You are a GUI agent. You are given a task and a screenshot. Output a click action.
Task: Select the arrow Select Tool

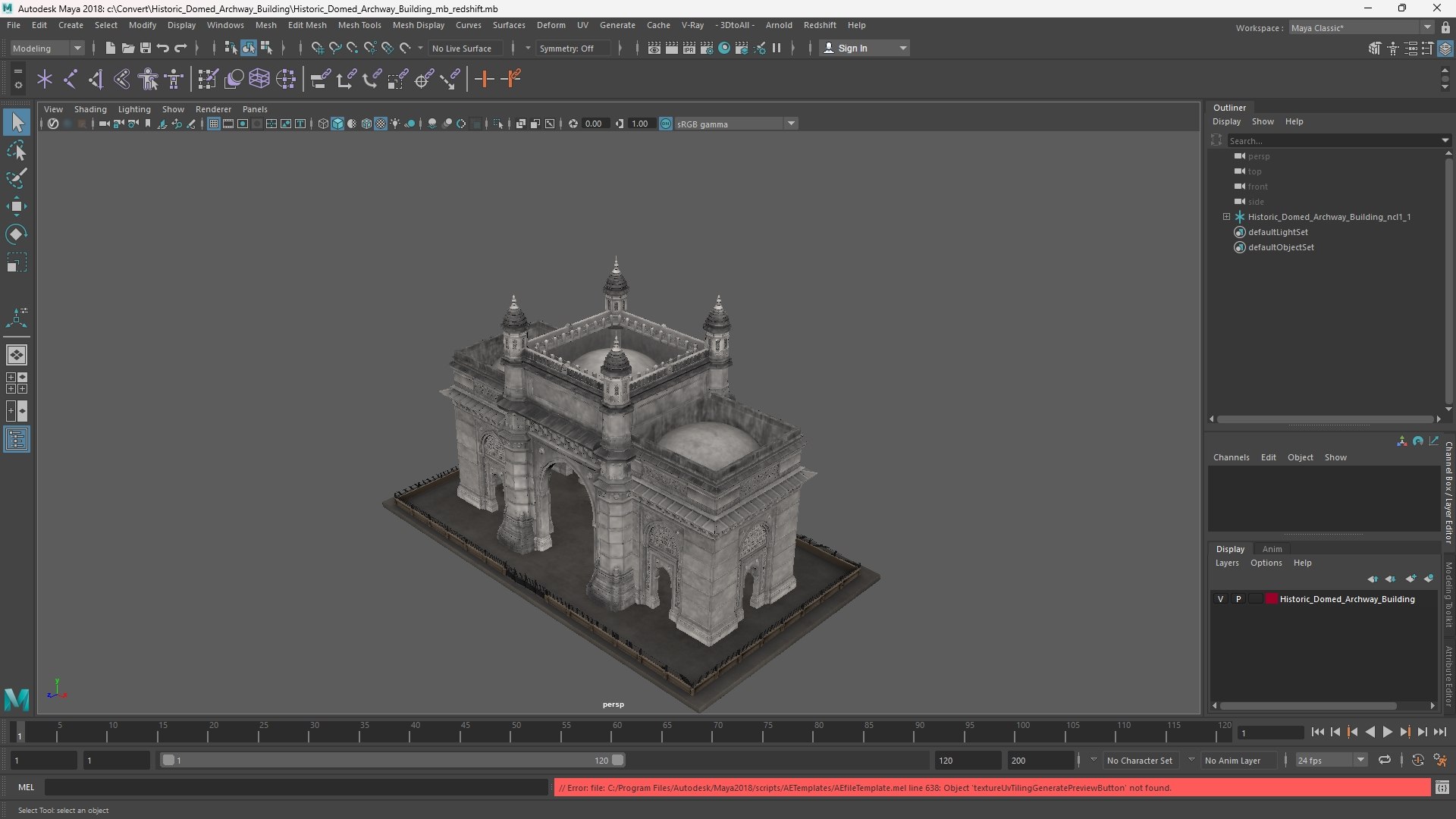click(x=17, y=122)
